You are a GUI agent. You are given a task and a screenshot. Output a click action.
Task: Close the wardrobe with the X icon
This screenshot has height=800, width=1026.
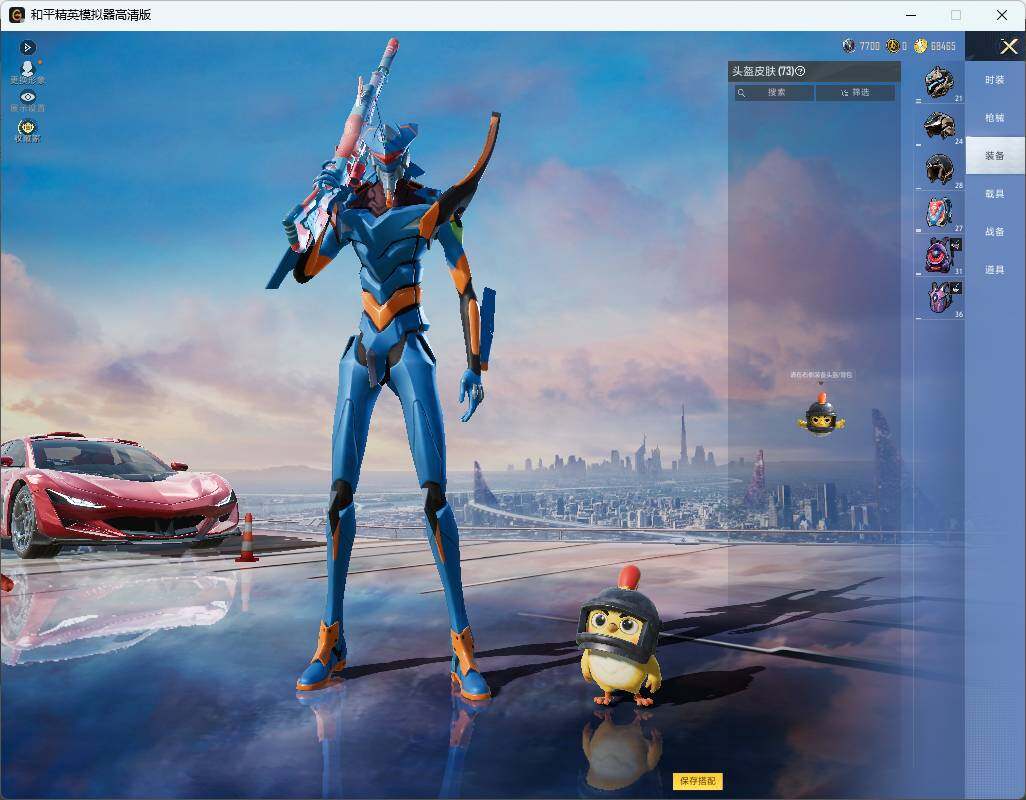click(1008, 46)
